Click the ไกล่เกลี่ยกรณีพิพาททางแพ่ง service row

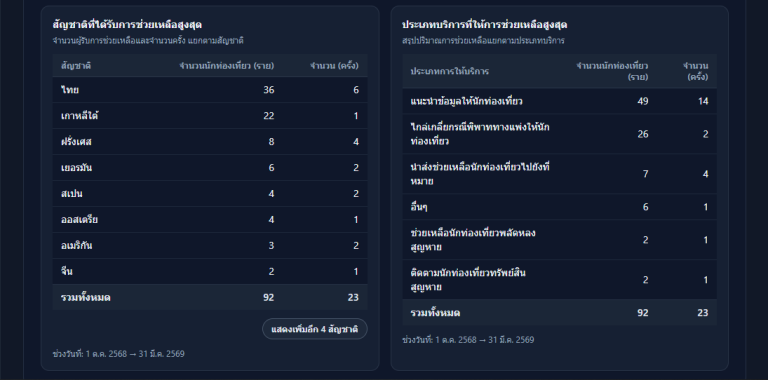click(x=559, y=134)
